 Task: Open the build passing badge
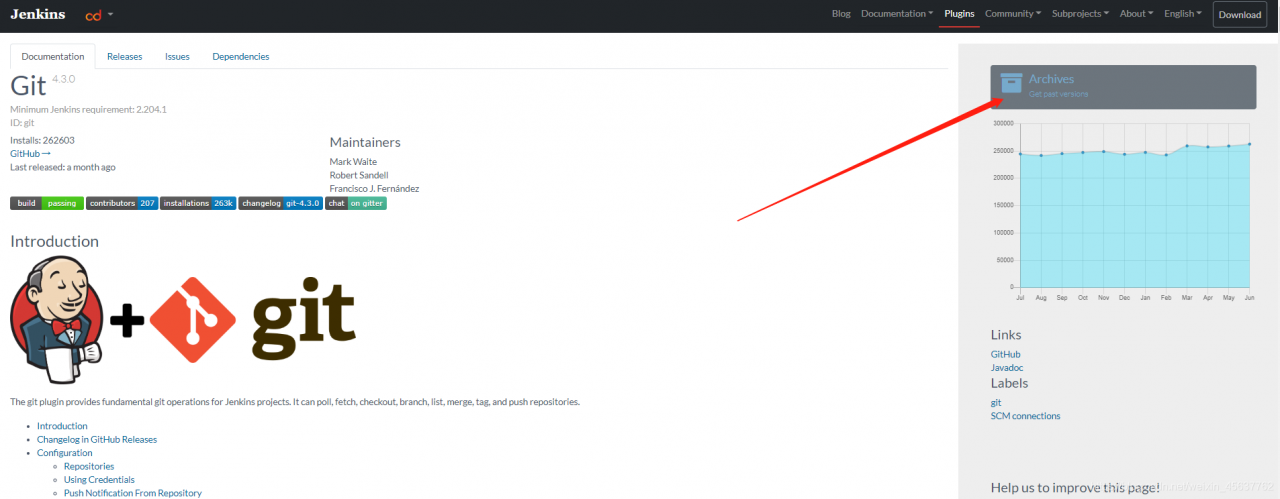46,203
